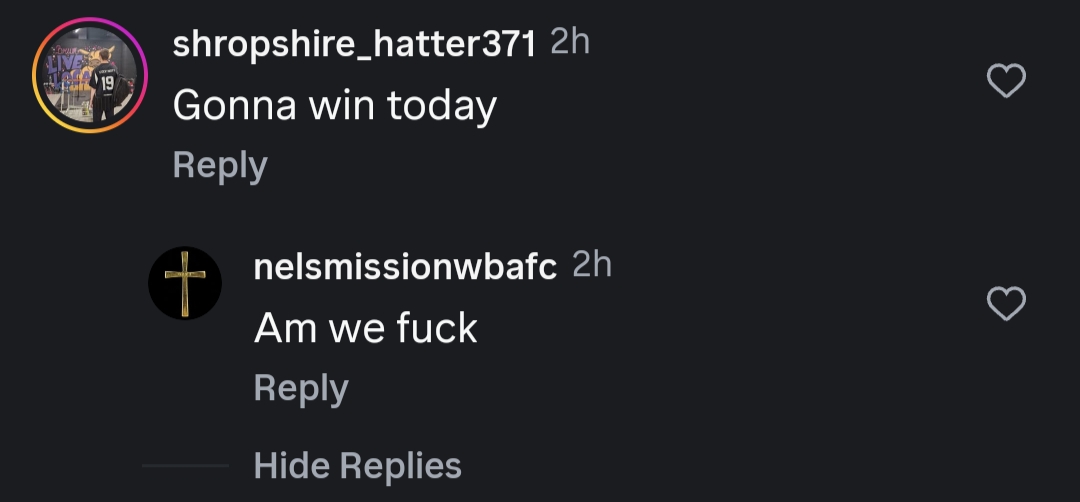This screenshot has width=1080, height=502.
Task: Select the "Am we fuck" reply text
Action: point(365,328)
